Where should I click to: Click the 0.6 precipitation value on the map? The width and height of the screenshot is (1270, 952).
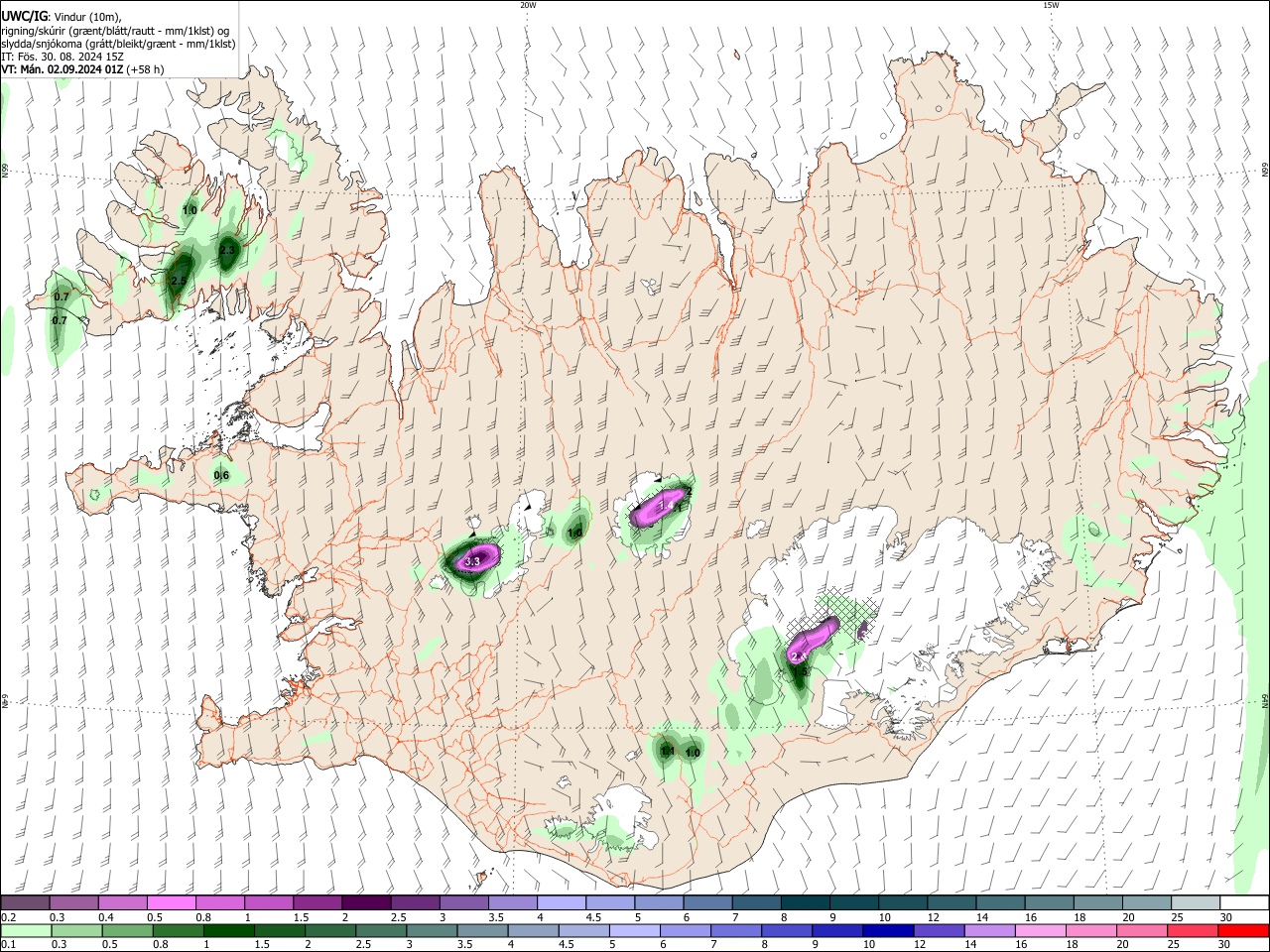[x=221, y=475]
